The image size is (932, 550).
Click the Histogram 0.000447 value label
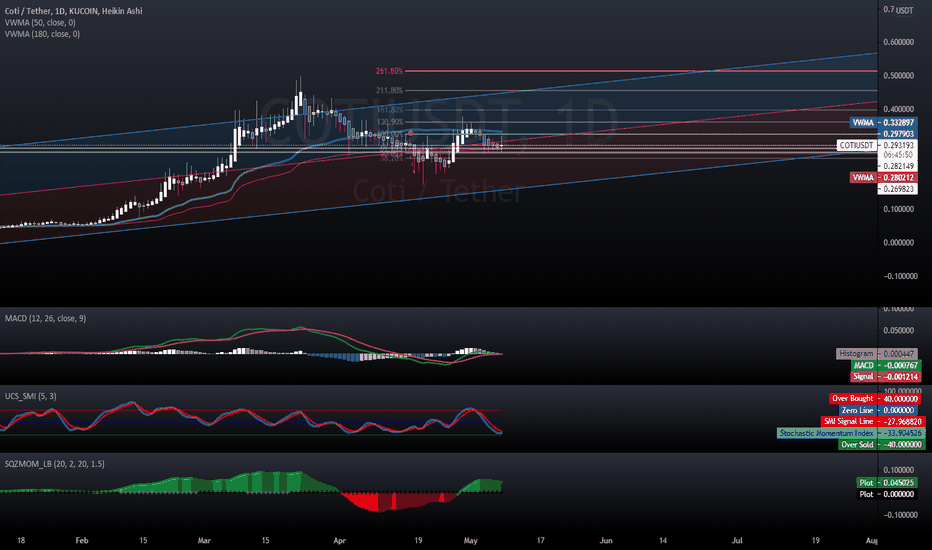click(877, 353)
